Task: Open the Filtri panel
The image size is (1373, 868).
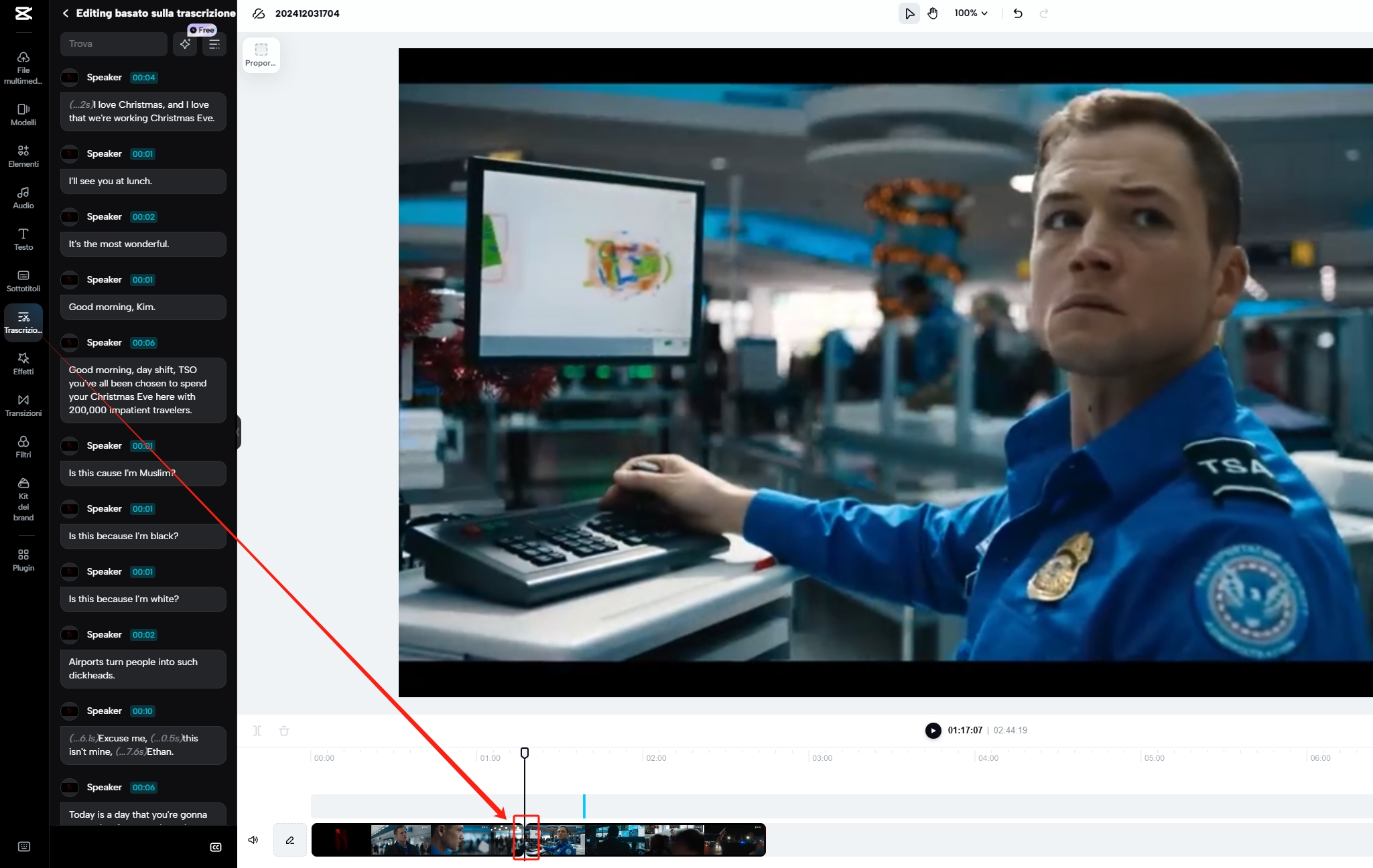Action: pos(23,447)
